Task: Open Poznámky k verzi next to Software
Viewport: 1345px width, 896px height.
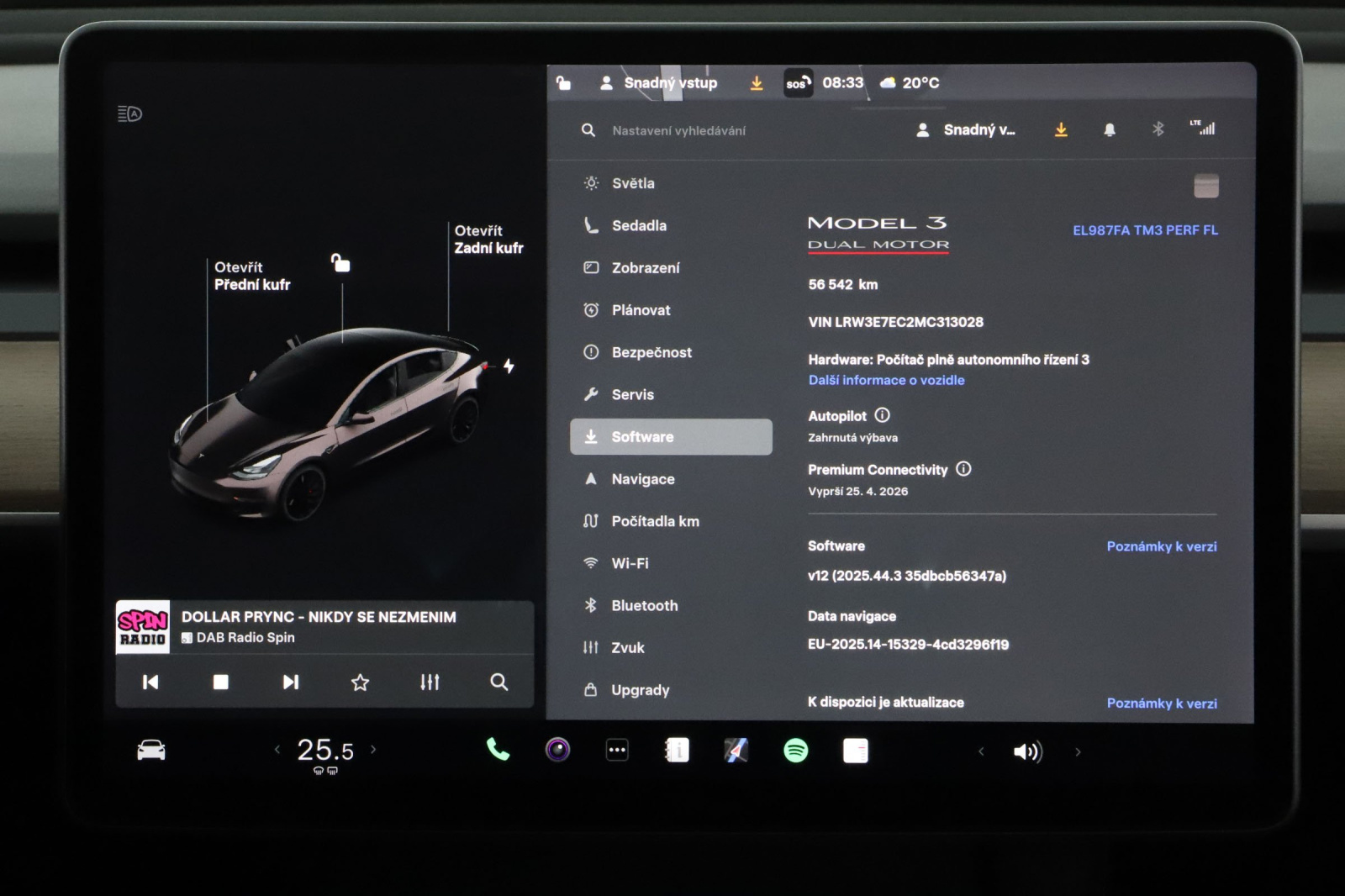Action: pyautogui.click(x=1161, y=546)
